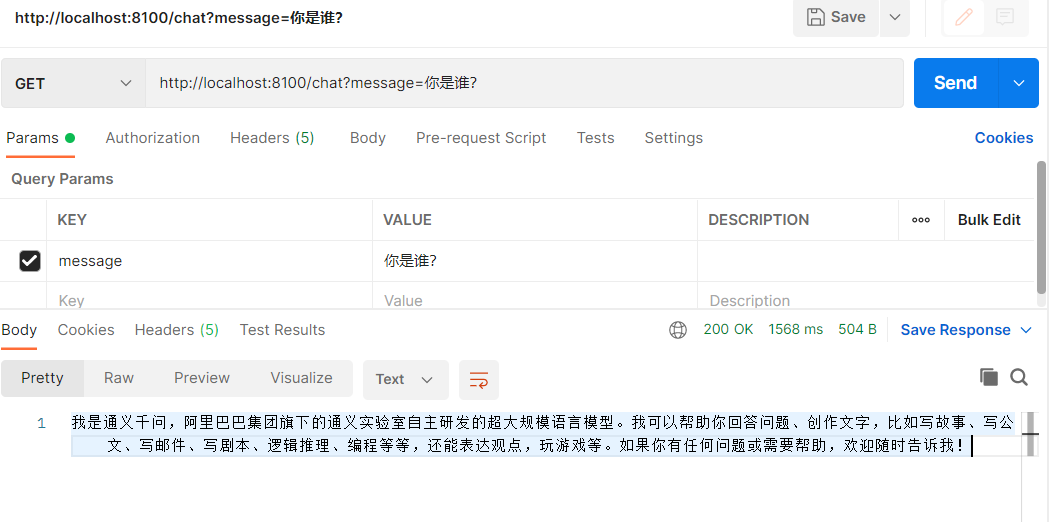The width and height of the screenshot is (1053, 522).
Task: Open the response search magnifier icon
Action: pyautogui.click(x=1019, y=378)
